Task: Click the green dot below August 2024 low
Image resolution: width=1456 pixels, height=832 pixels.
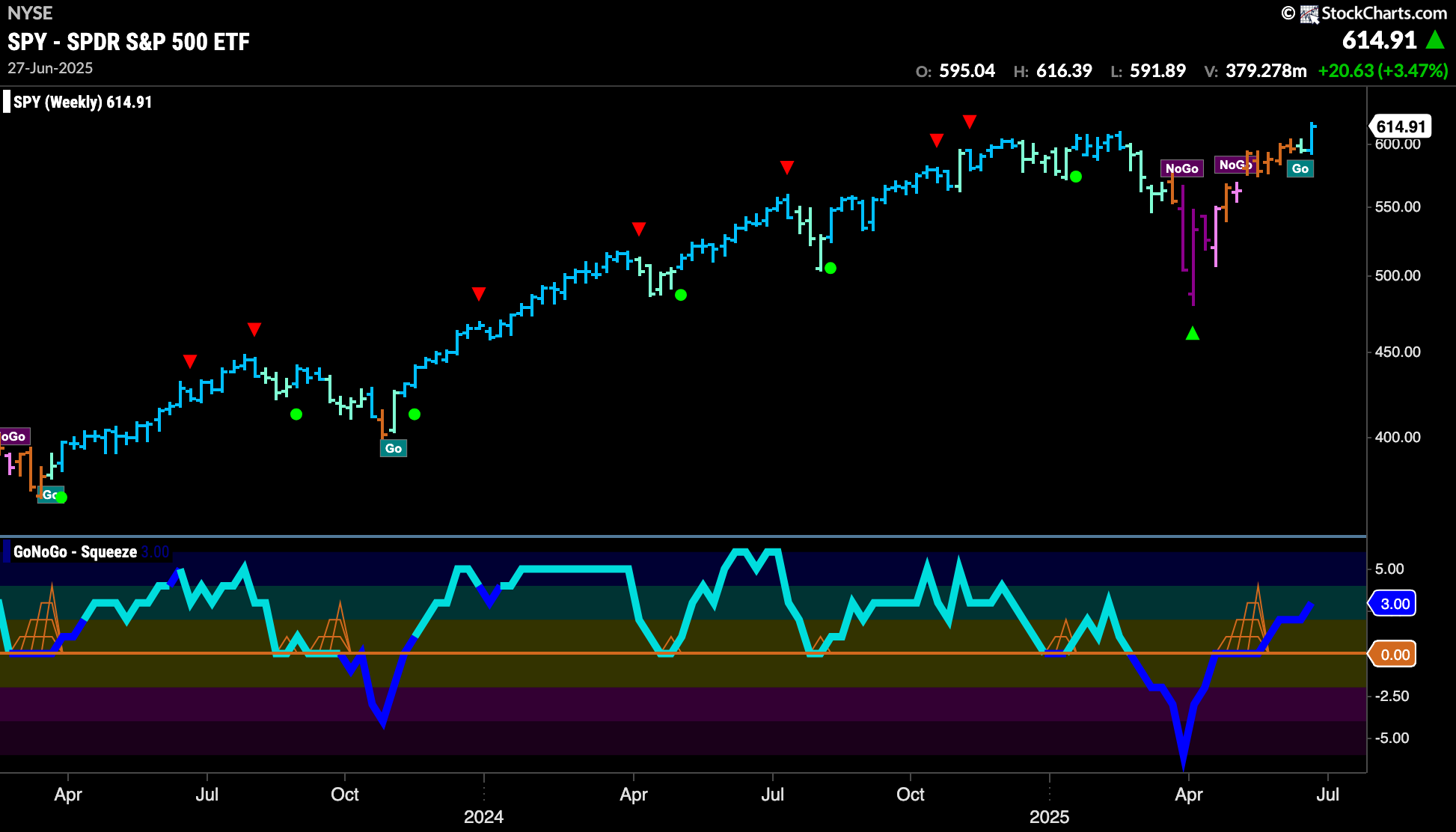Action: coord(831,268)
